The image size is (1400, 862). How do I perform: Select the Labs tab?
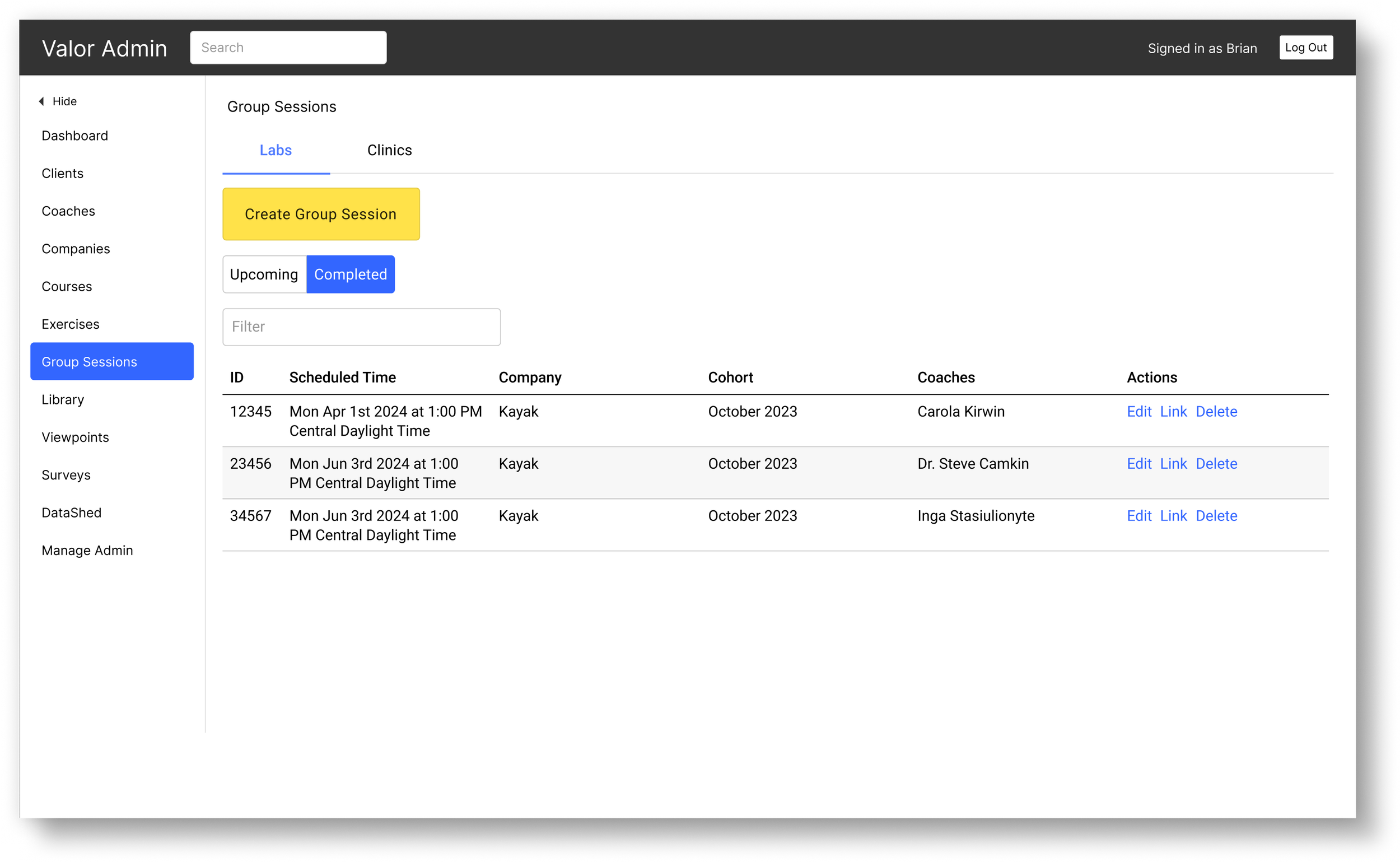pyautogui.click(x=276, y=150)
